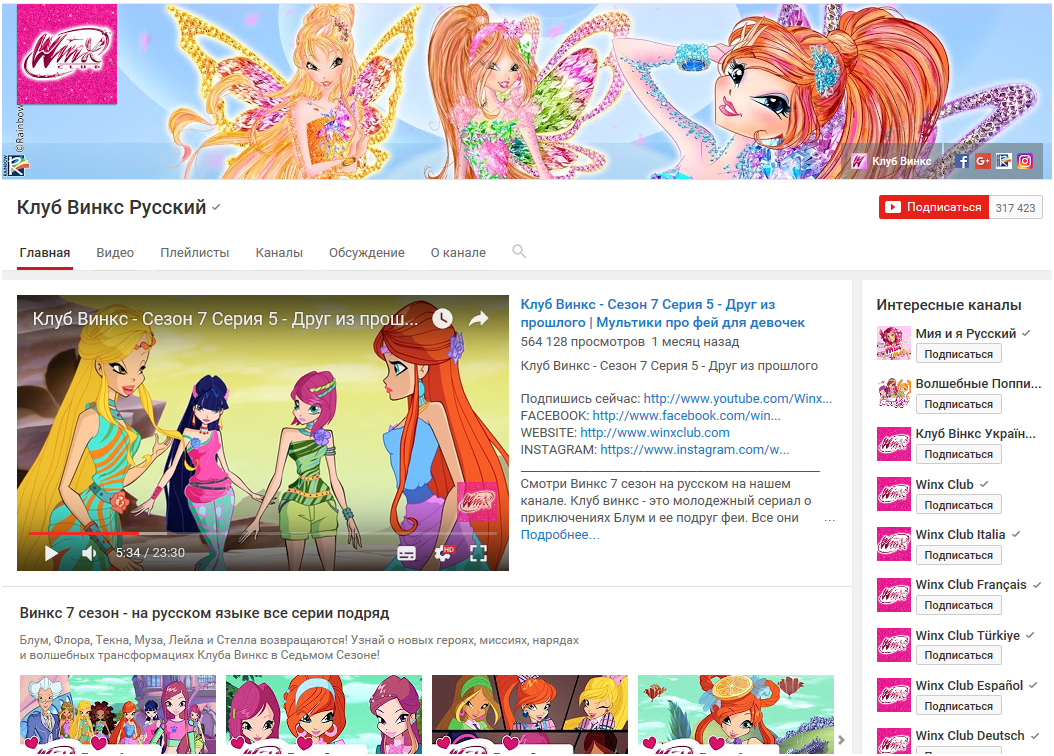Subscribe to Winx Club Français
Screen dimensions: 1054x756
coord(959,605)
